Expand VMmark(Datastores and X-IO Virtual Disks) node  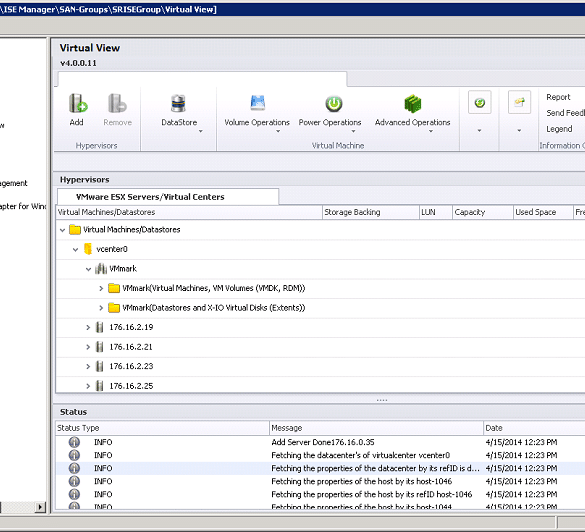(x=101, y=308)
